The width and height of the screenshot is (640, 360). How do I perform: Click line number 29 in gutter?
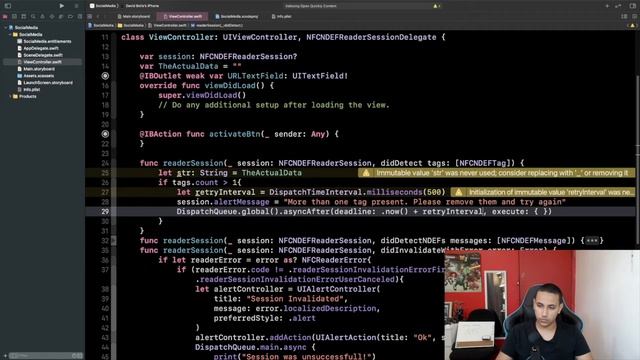click(105, 212)
